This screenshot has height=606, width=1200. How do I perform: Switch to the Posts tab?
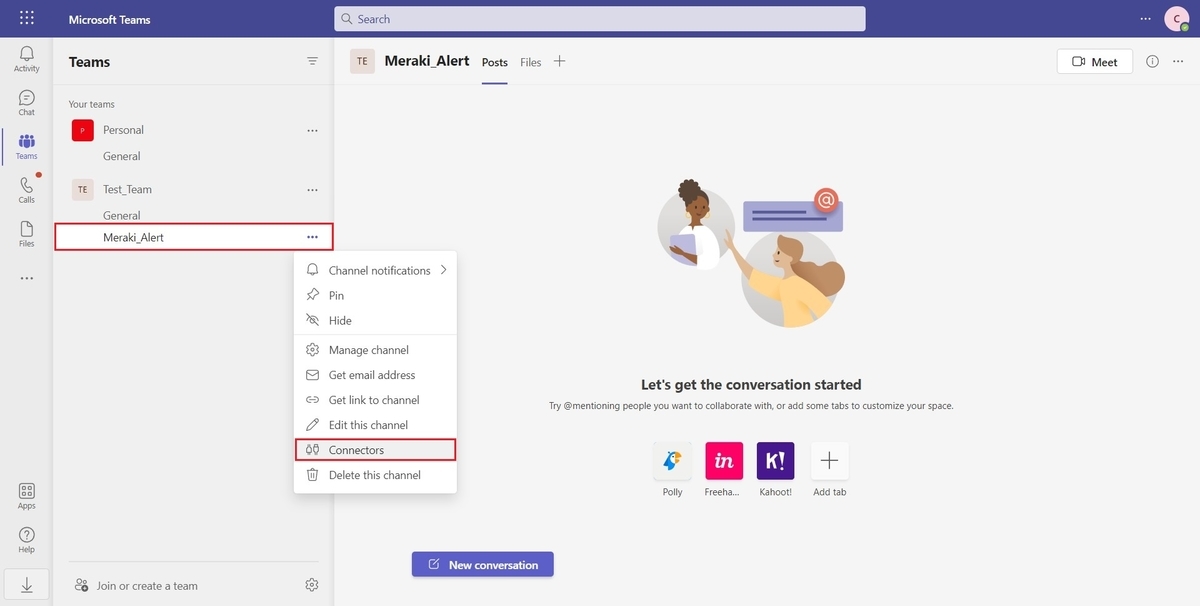pyautogui.click(x=495, y=62)
